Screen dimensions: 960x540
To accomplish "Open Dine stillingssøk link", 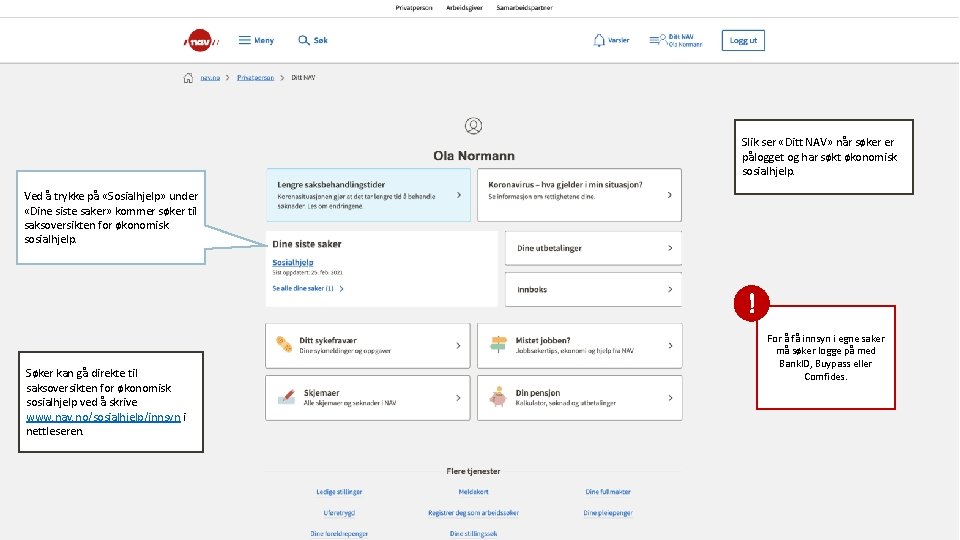I will [x=473, y=534].
